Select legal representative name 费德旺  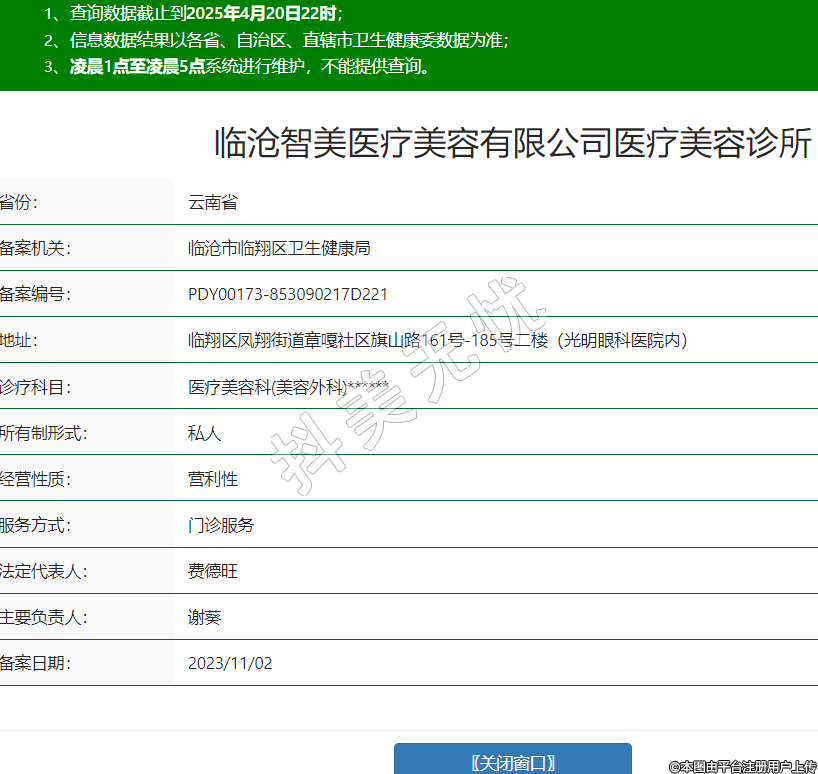tap(213, 571)
